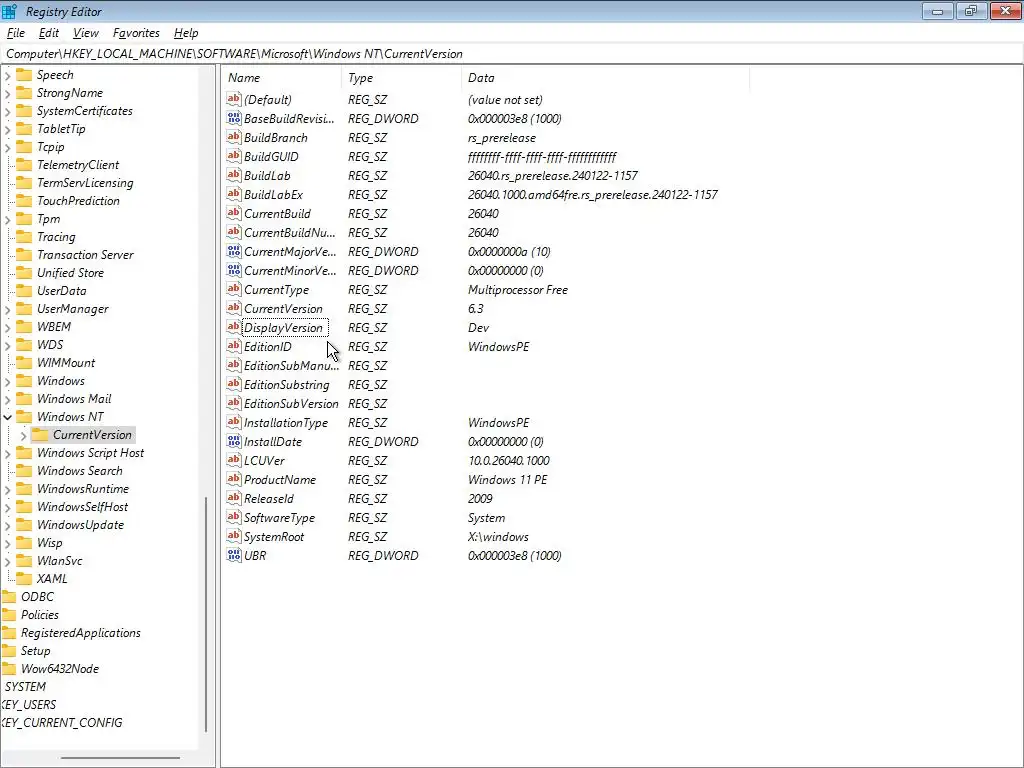
Task: Expand the WlanSvc key
Action: (x=7, y=560)
